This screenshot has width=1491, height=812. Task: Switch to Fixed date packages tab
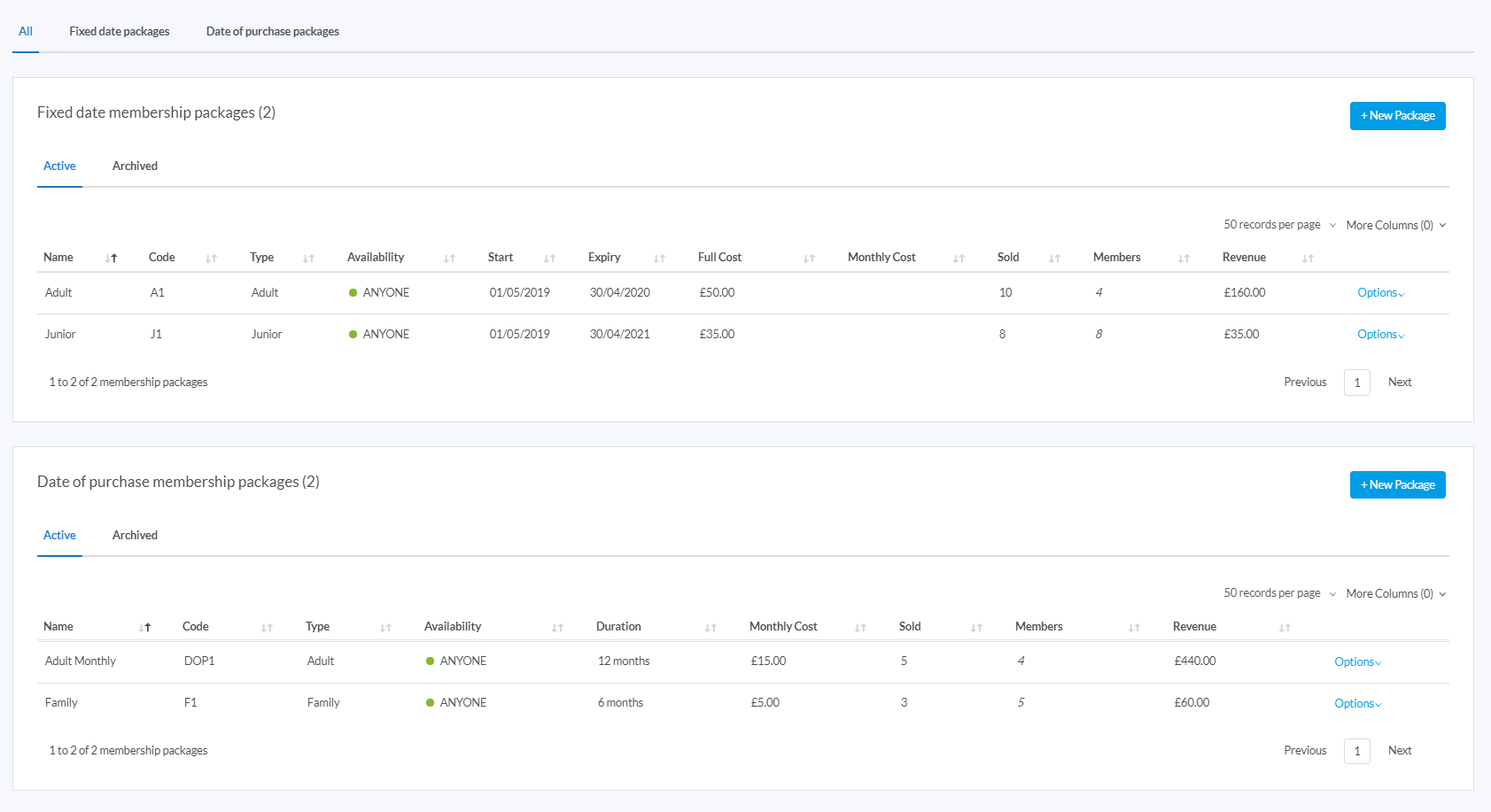click(120, 31)
